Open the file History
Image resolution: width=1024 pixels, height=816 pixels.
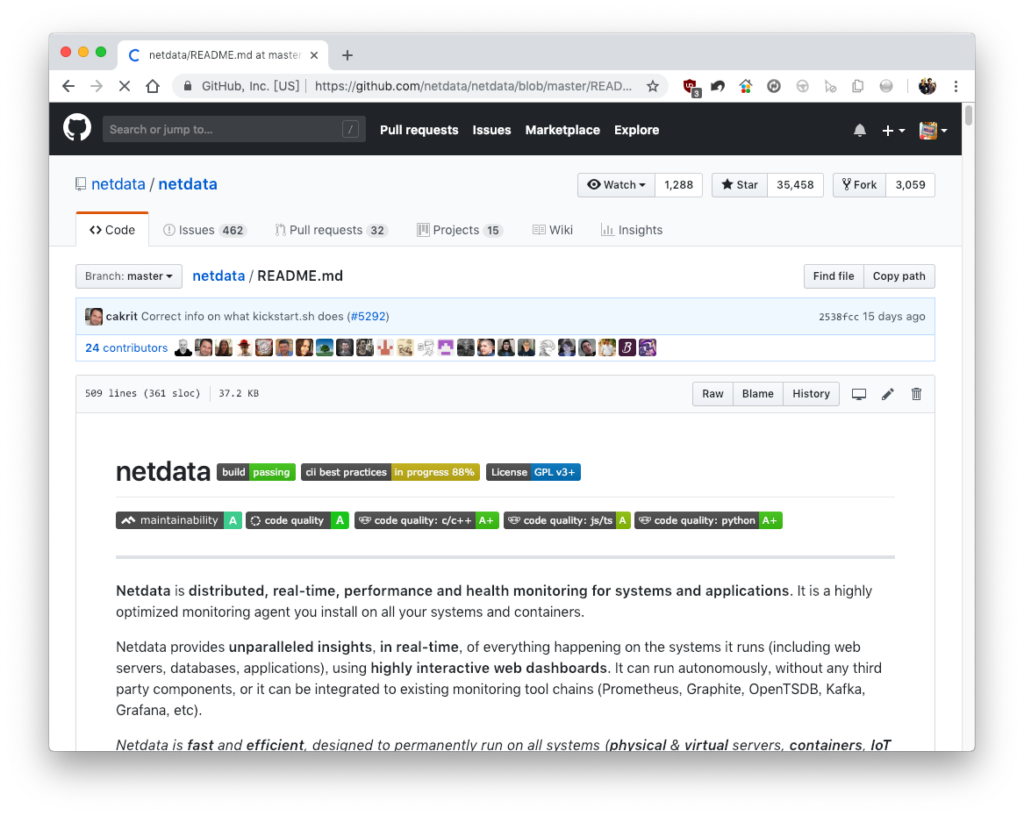[x=811, y=394]
